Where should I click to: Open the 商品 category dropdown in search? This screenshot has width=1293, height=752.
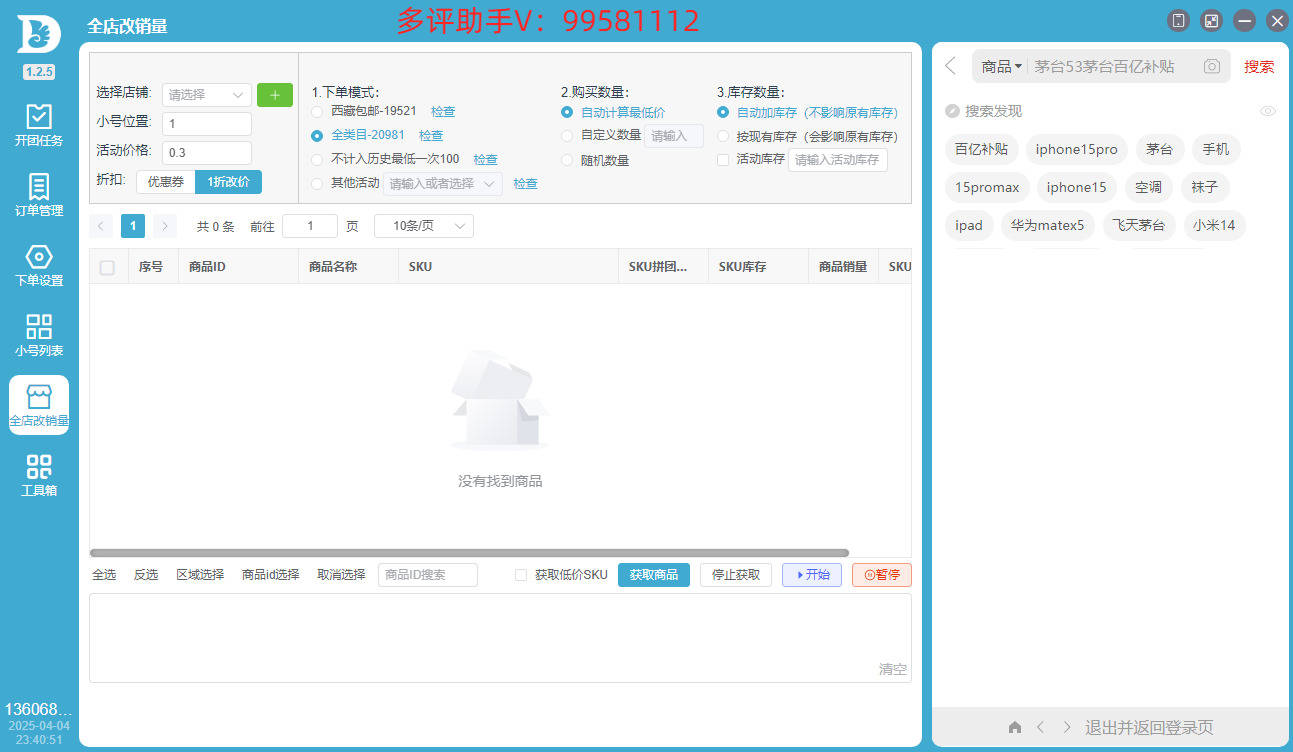[x=1000, y=66]
